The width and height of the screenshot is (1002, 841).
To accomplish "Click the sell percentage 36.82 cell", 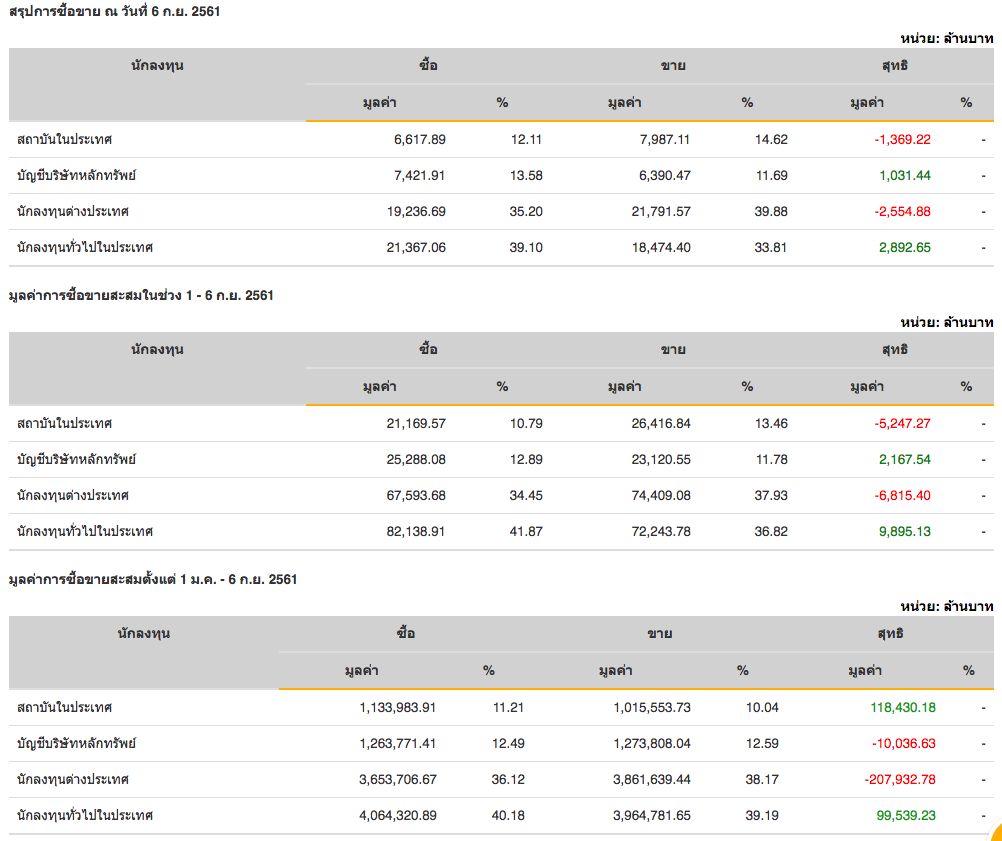I will click(x=771, y=532).
